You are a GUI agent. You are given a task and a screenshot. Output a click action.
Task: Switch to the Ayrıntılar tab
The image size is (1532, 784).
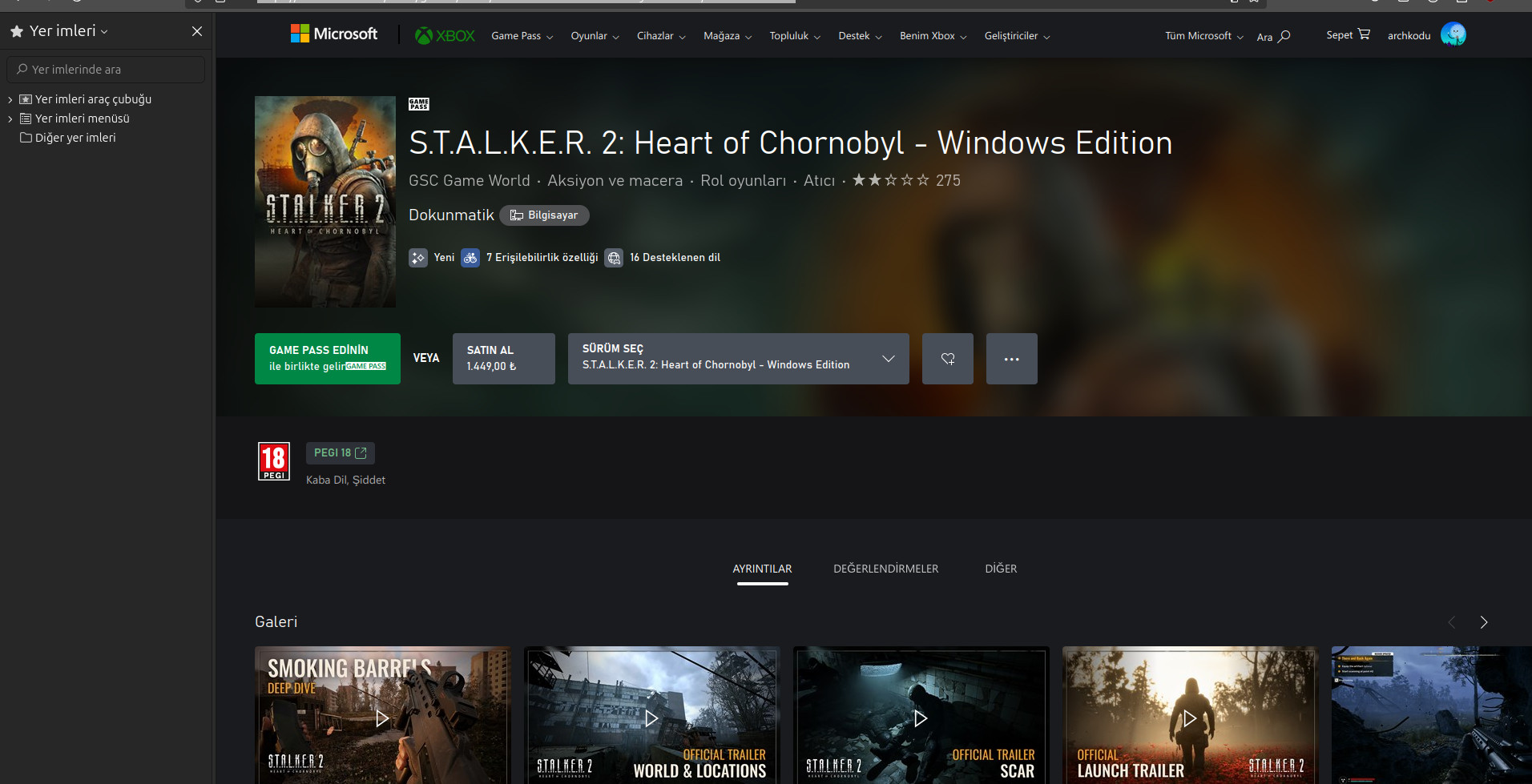tap(762, 569)
